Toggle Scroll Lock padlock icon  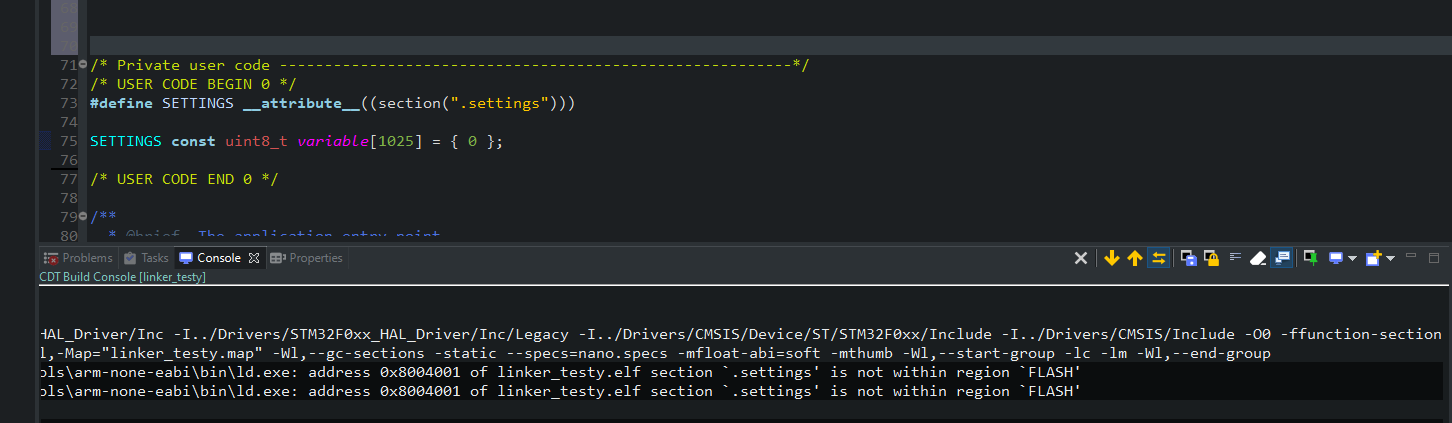(1211, 258)
